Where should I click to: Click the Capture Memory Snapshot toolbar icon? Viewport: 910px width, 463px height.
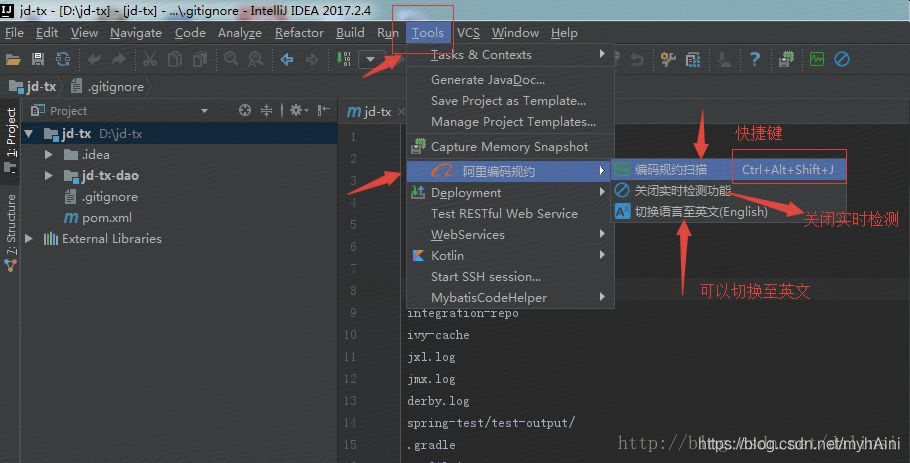786,59
